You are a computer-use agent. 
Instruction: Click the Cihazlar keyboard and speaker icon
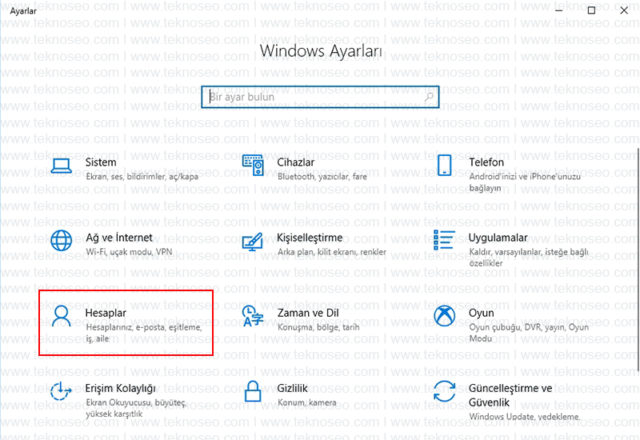point(253,165)
